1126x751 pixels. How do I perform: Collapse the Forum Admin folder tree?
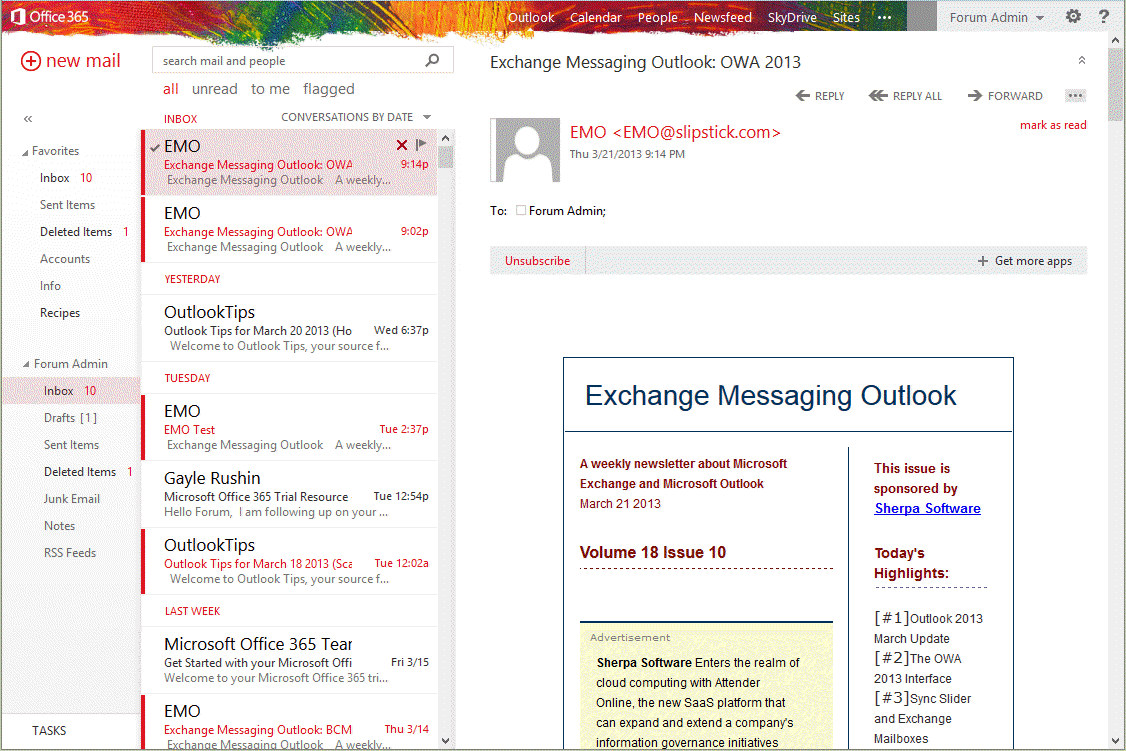tap(27, 364)
